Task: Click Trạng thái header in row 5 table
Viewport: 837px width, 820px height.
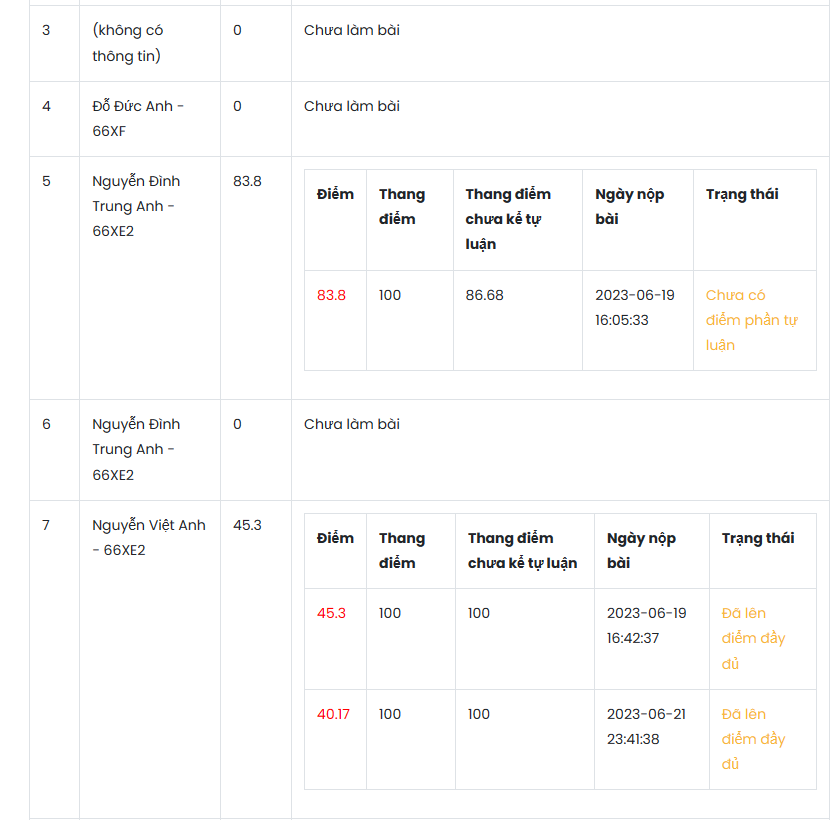Action: 742,194
